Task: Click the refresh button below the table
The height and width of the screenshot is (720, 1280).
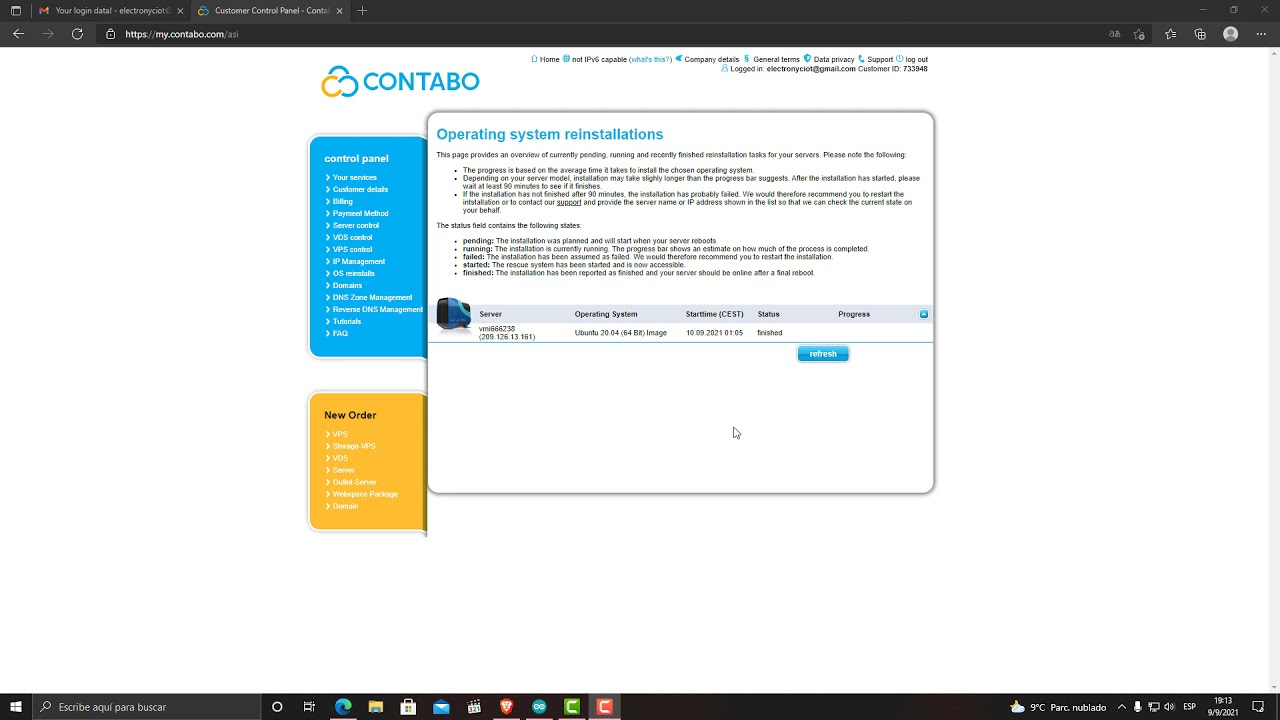Action: tap(823, 354)
